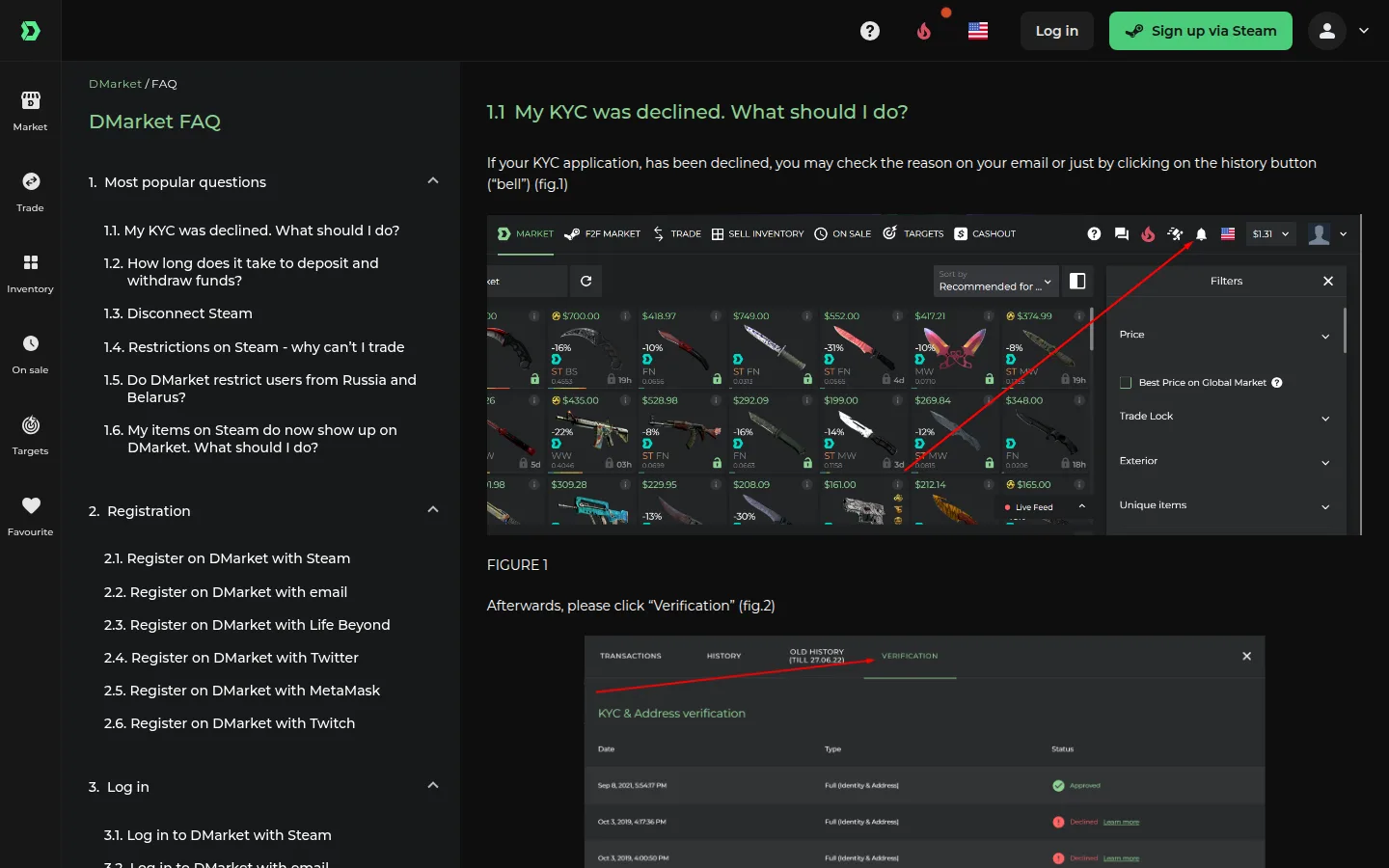The height and width of the screenshot is (868, 1389).
Task: Open the Russia and Belarus restriction question
Action: click(x=260, y=389)
